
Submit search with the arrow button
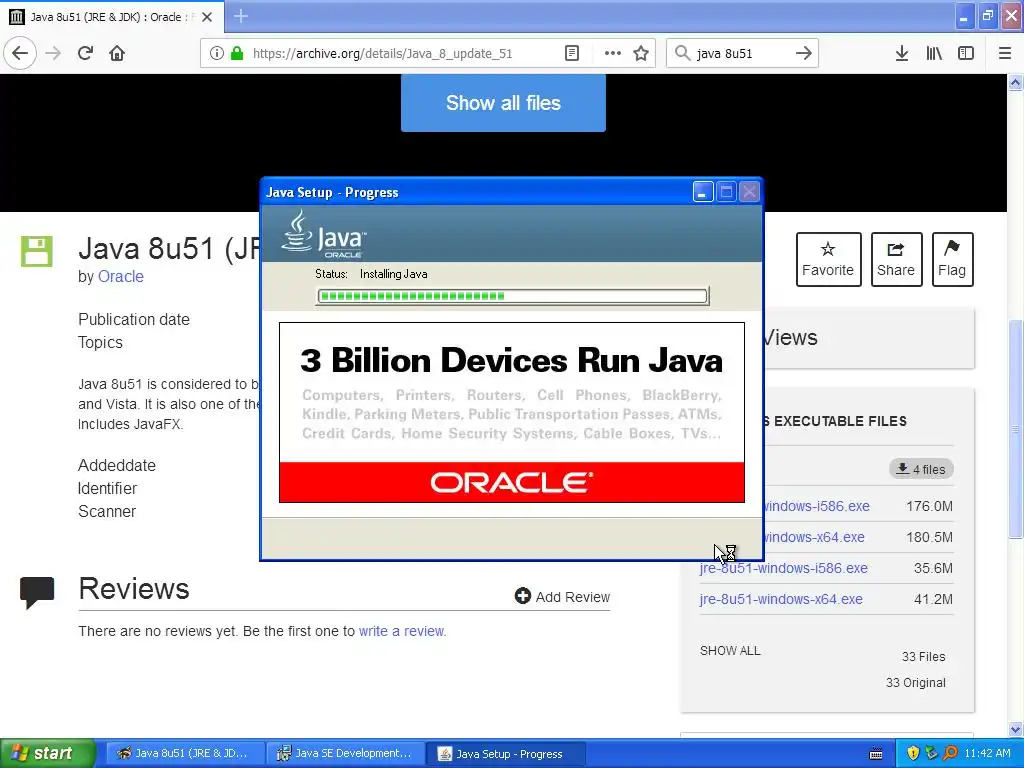(x=804, y=54)
